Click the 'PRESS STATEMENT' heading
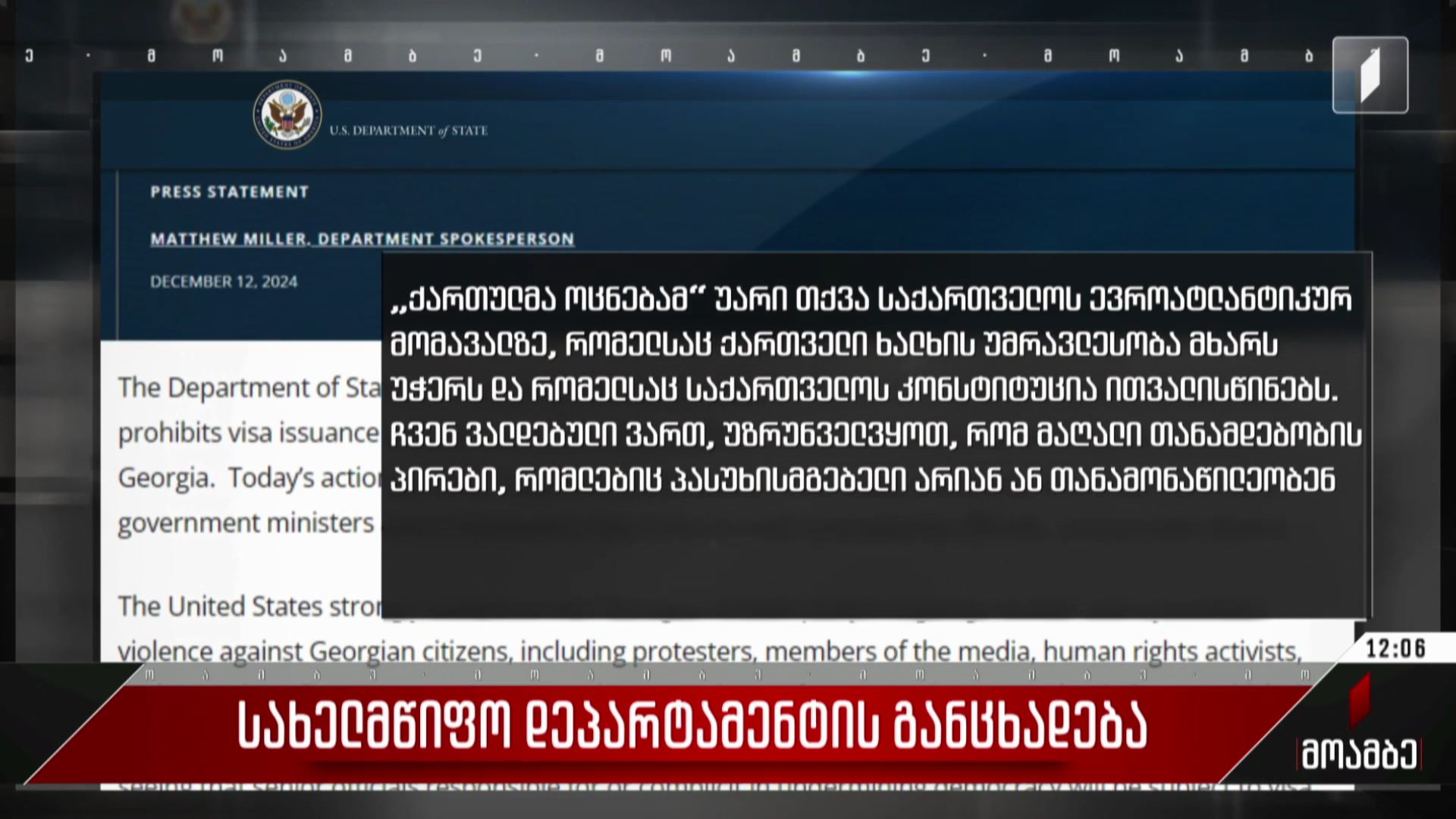1456x819 pixels. point(229,192)
